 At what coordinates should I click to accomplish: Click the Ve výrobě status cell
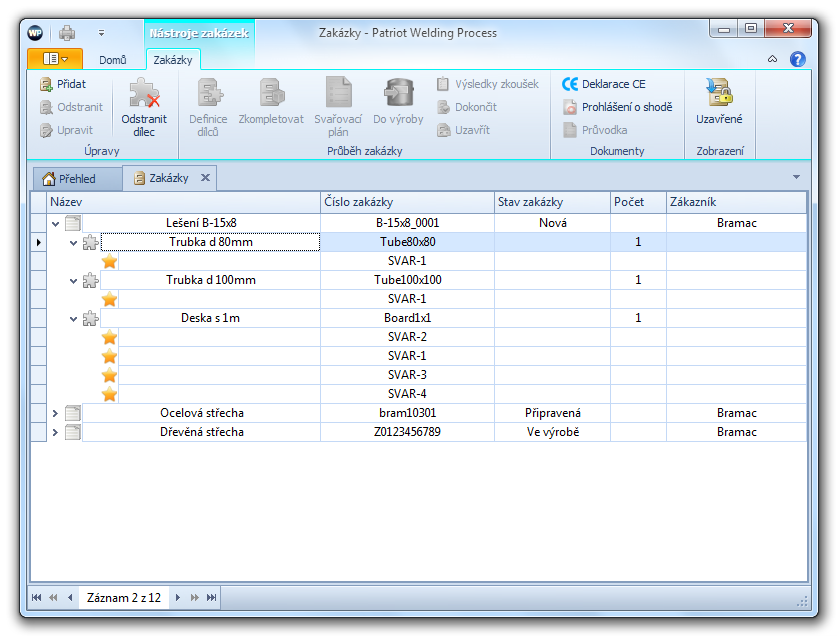pos(552,432)
